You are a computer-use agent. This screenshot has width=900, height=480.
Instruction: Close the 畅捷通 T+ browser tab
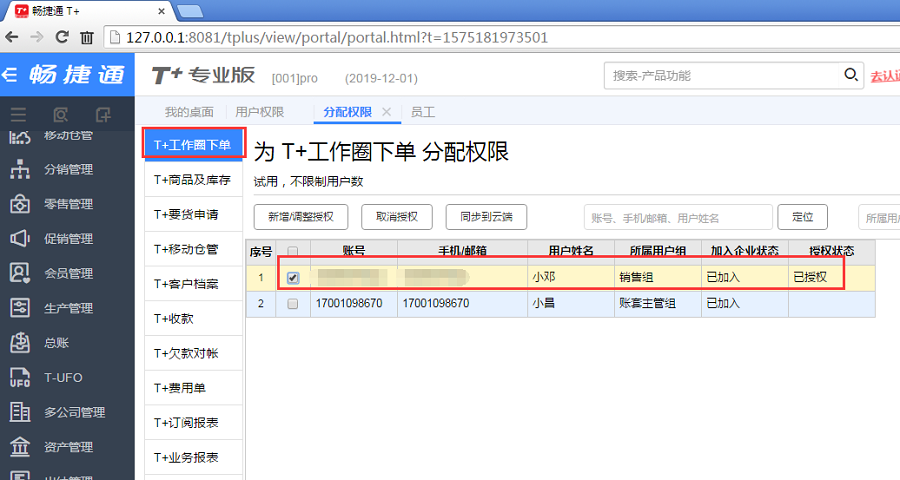pos(161,11)
